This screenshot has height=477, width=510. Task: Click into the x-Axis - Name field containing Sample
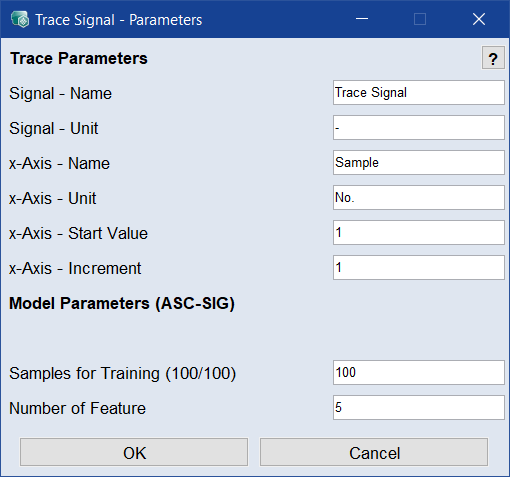click(x=419, y=162)
